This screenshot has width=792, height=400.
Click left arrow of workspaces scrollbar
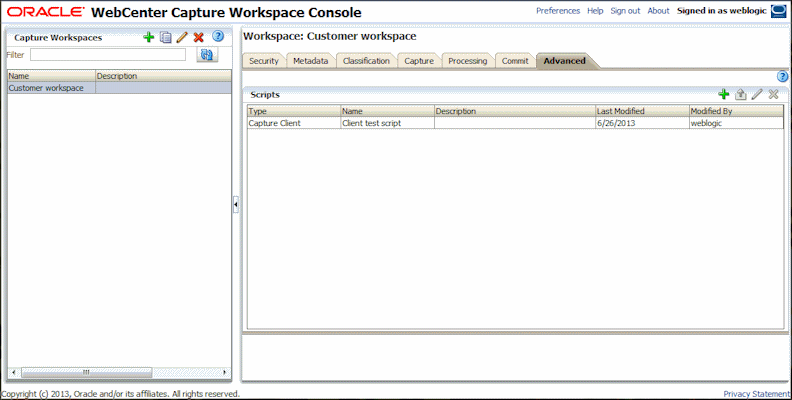(13, 372)
